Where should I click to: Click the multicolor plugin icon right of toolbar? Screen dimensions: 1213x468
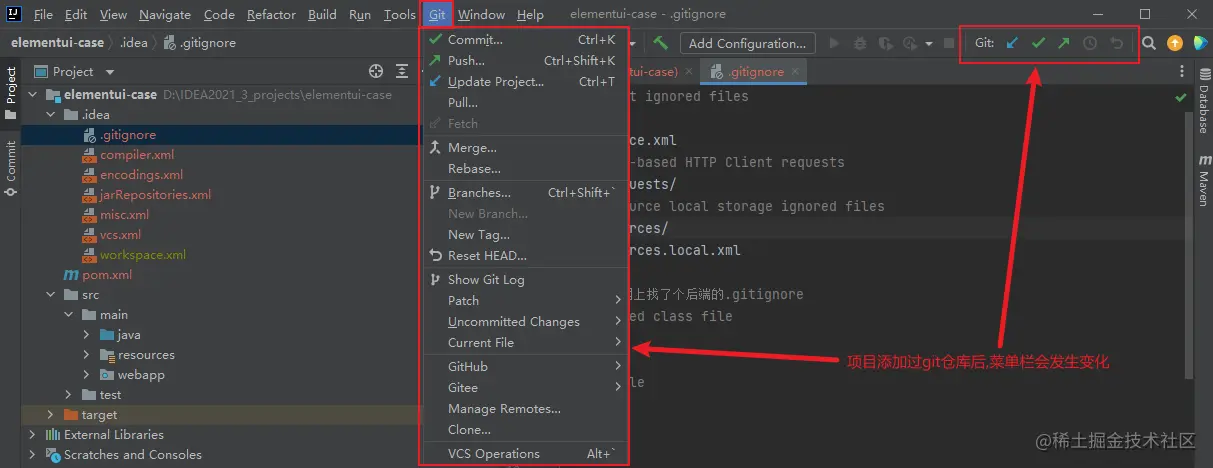pos(1200,43)
